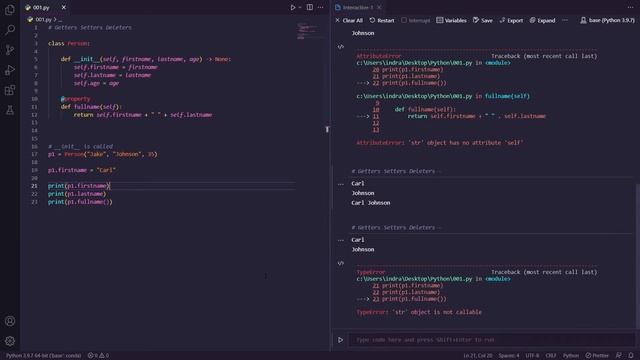Open the Source Control view
Viewport: 640px width, 360px height.
click(x=10, y=50)
